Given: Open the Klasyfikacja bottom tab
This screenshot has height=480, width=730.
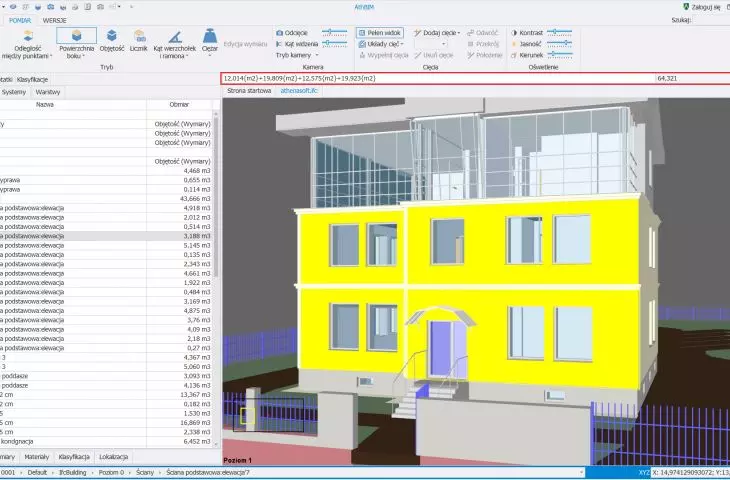Looking at the screenshot, I should click(74, 457).
